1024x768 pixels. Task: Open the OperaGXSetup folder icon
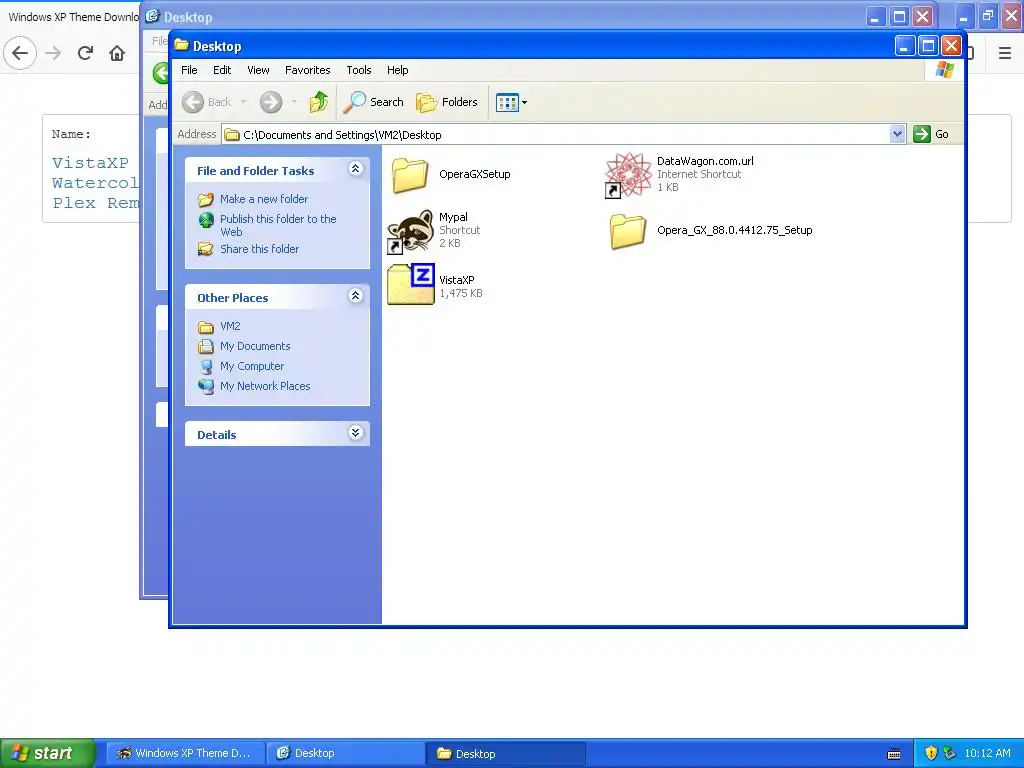click(410, 175)
